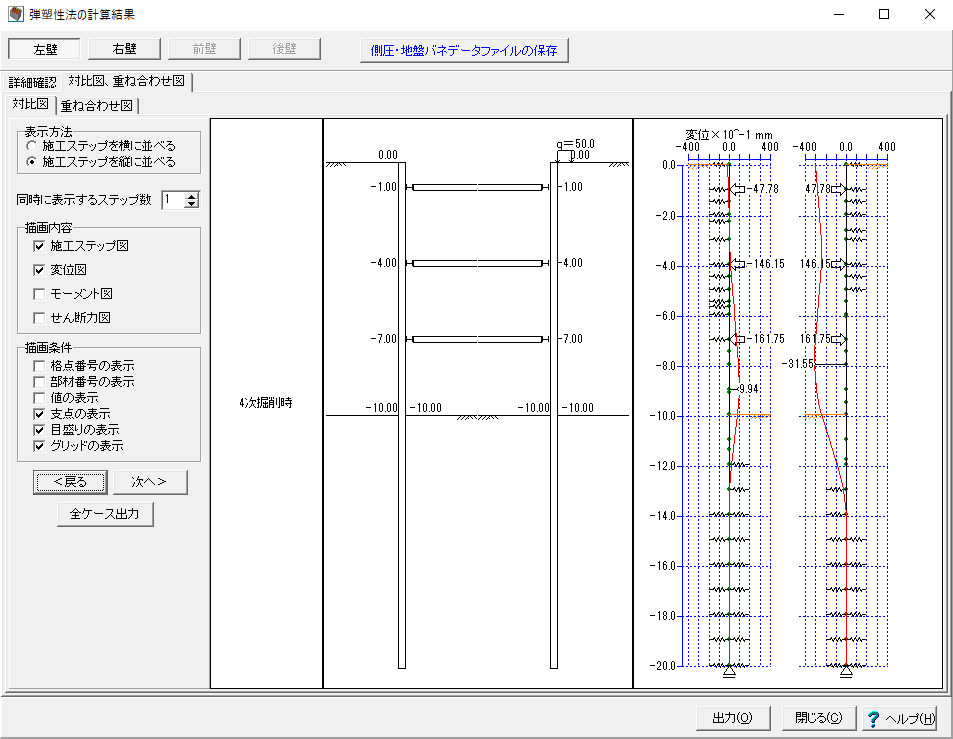The image size is (953, 739).
Task: Click the app icon in the title bar
Action: [15, 15]
